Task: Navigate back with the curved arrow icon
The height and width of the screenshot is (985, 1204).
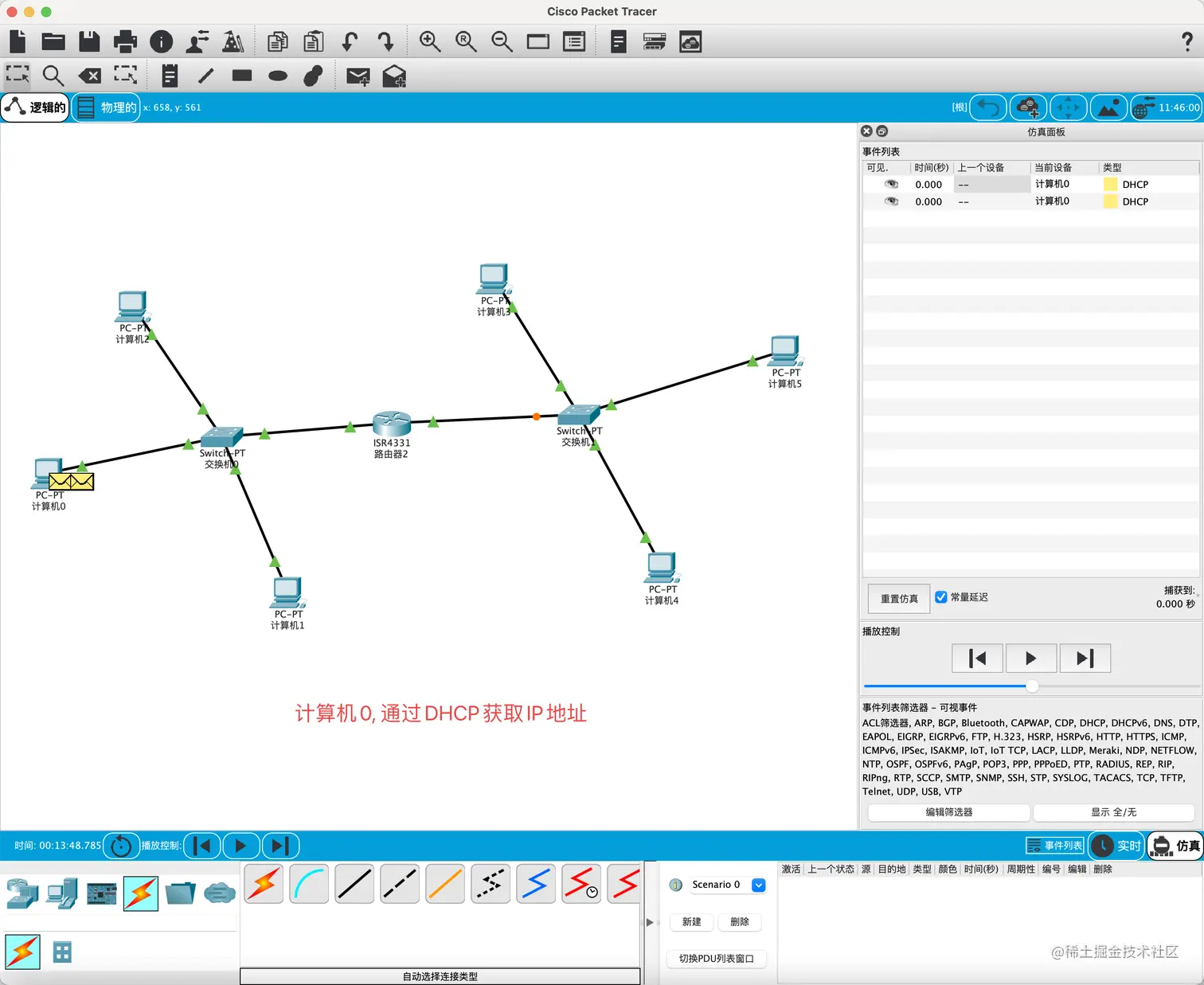Action: 989,107
